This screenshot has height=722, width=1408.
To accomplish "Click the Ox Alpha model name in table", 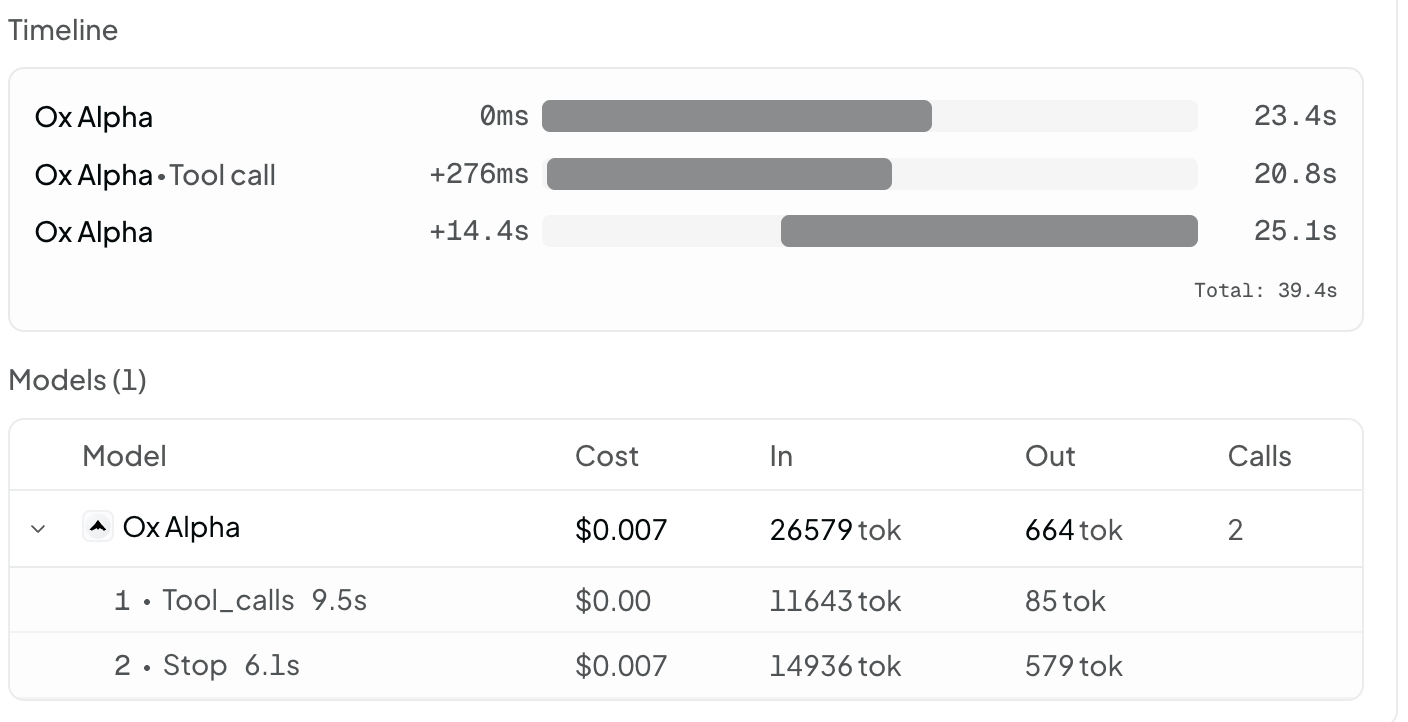I will point(181,527).
